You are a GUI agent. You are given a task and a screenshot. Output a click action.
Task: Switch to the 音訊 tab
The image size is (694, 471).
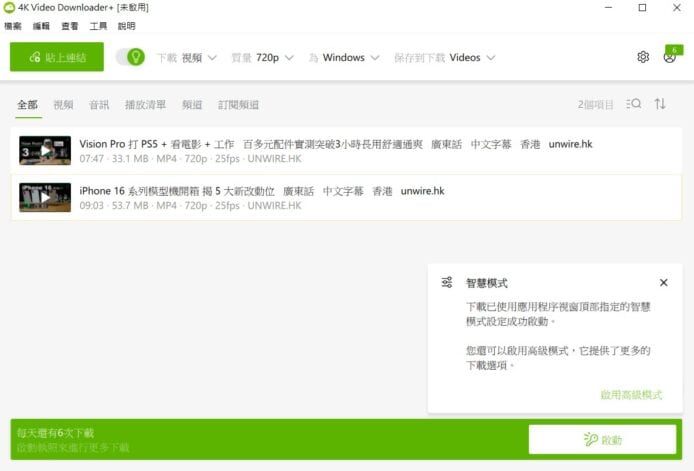(x=99, y=105)
